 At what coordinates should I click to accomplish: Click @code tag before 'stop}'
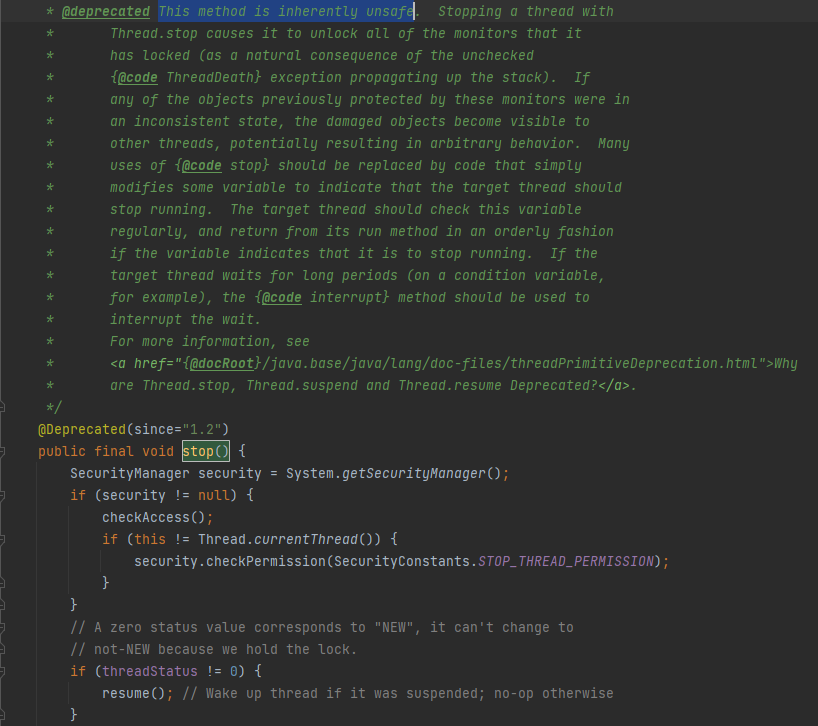(x=201, y=165)
